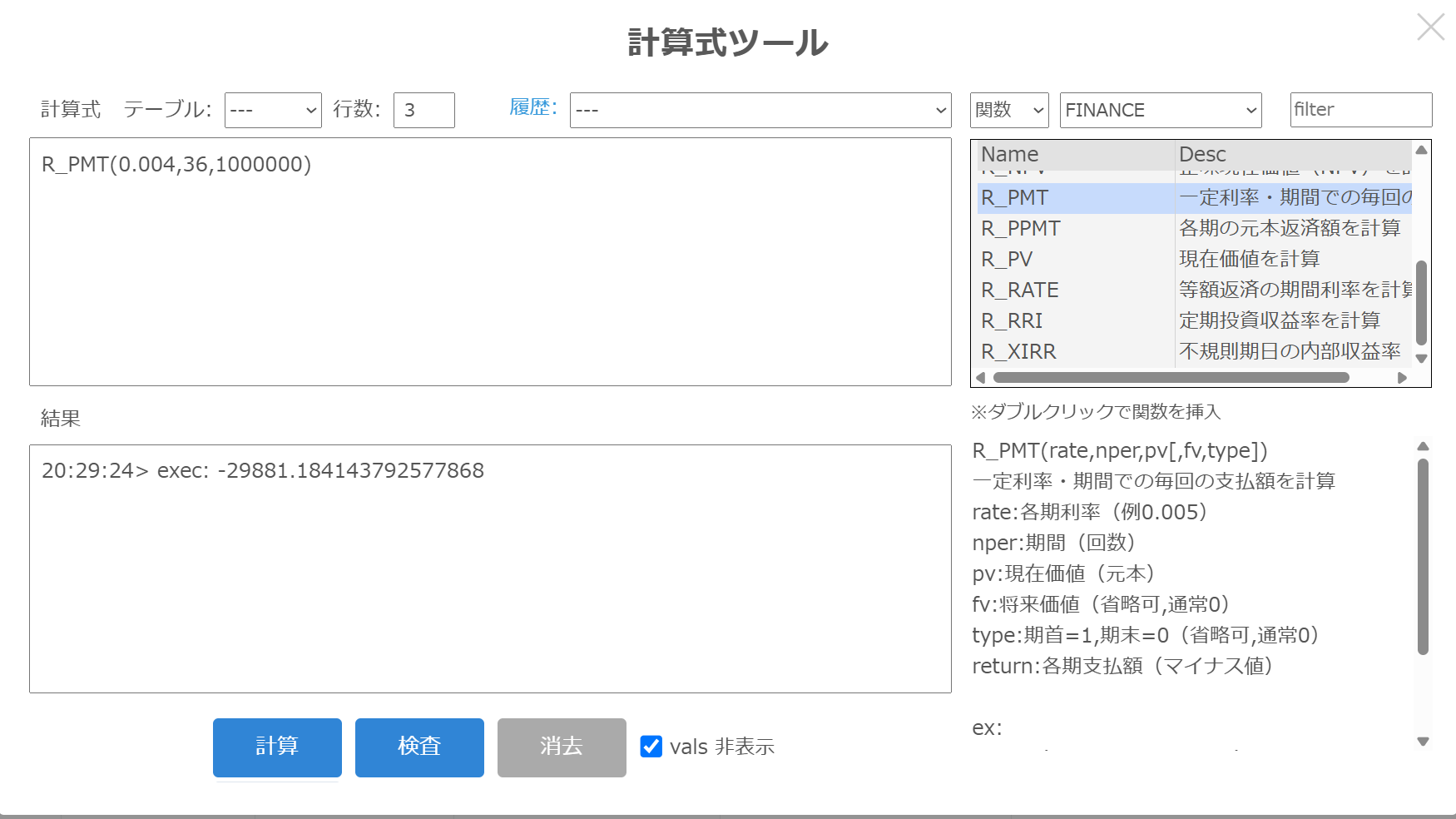Click the function list vertical scrollbar thumb
Screen dimensions: 1456x819
[x=1421, y=302]
